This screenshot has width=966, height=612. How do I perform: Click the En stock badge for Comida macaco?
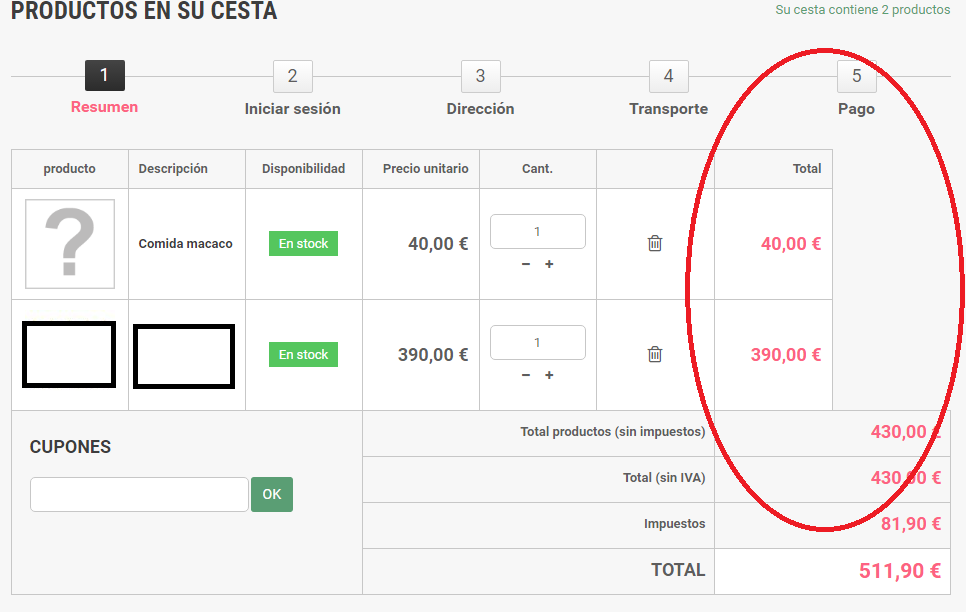click(x=303, y=244)
